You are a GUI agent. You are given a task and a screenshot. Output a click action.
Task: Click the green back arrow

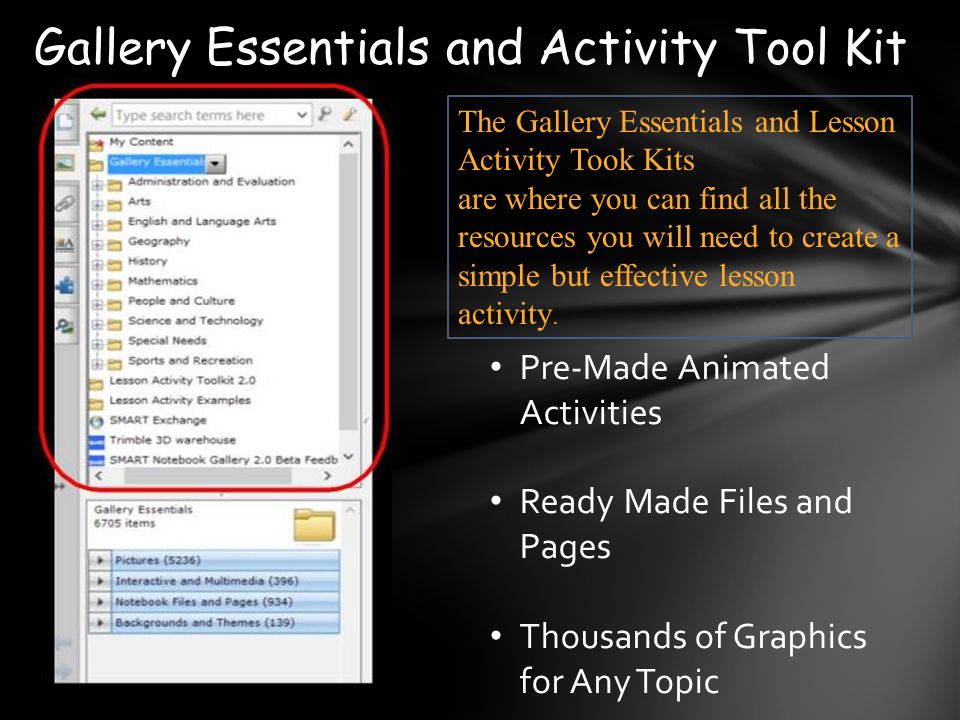[98, 114]
